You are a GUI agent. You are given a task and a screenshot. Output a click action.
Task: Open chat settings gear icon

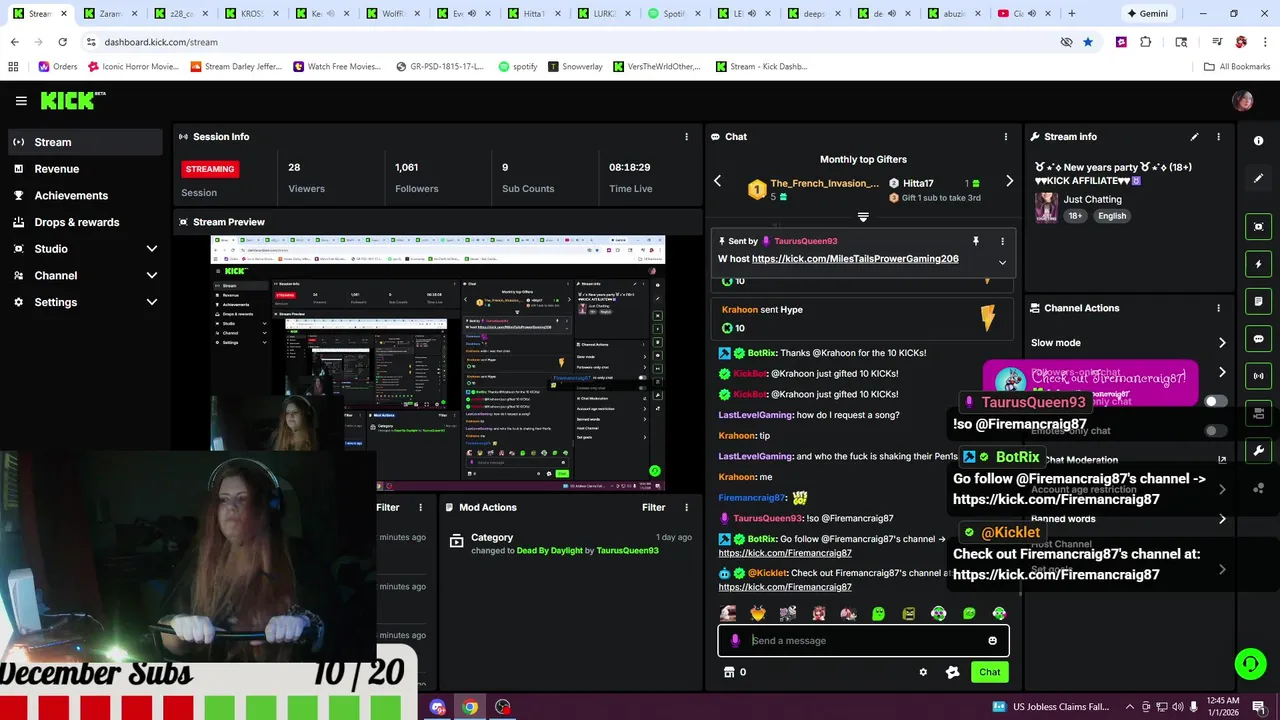pyautogui.click(x=923, y=672)
